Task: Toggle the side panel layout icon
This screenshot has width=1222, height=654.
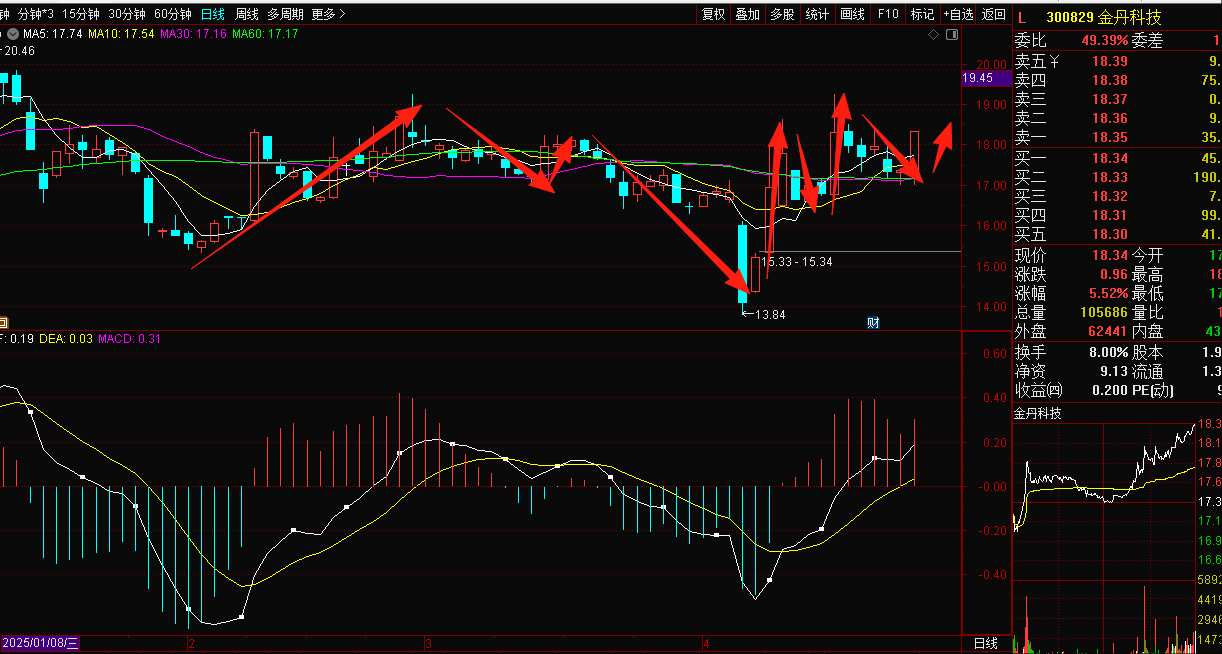Action: click(x=951, y=35)
